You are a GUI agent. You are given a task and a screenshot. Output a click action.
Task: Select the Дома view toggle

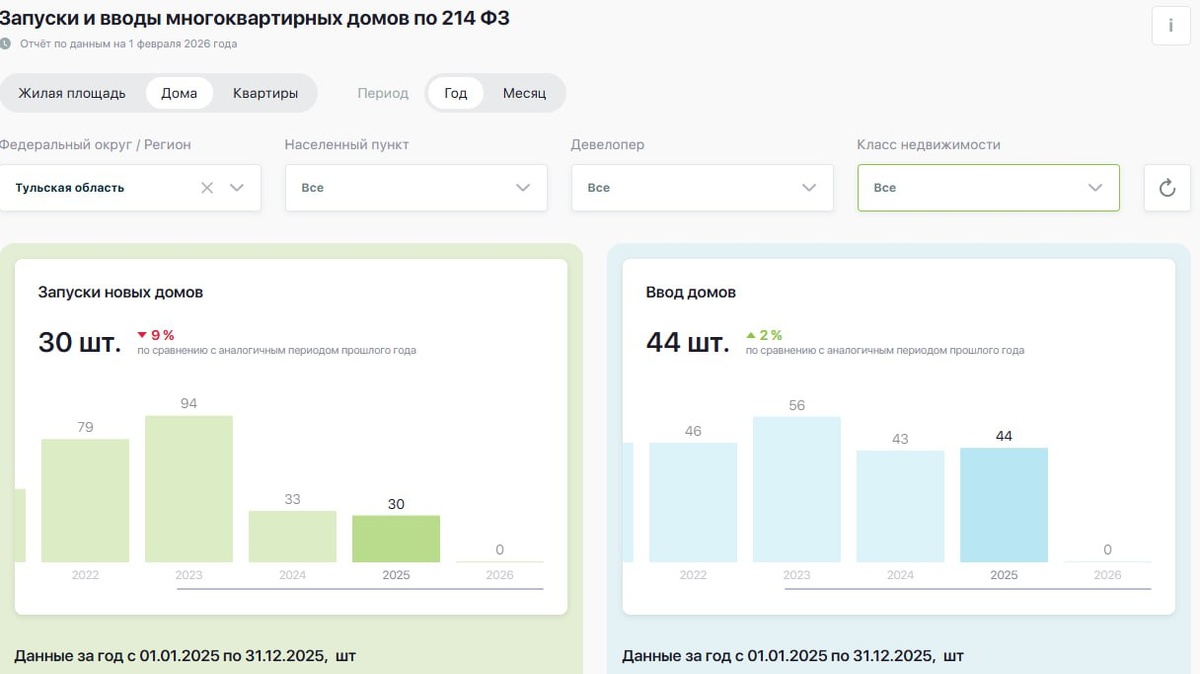pos(179,93)
